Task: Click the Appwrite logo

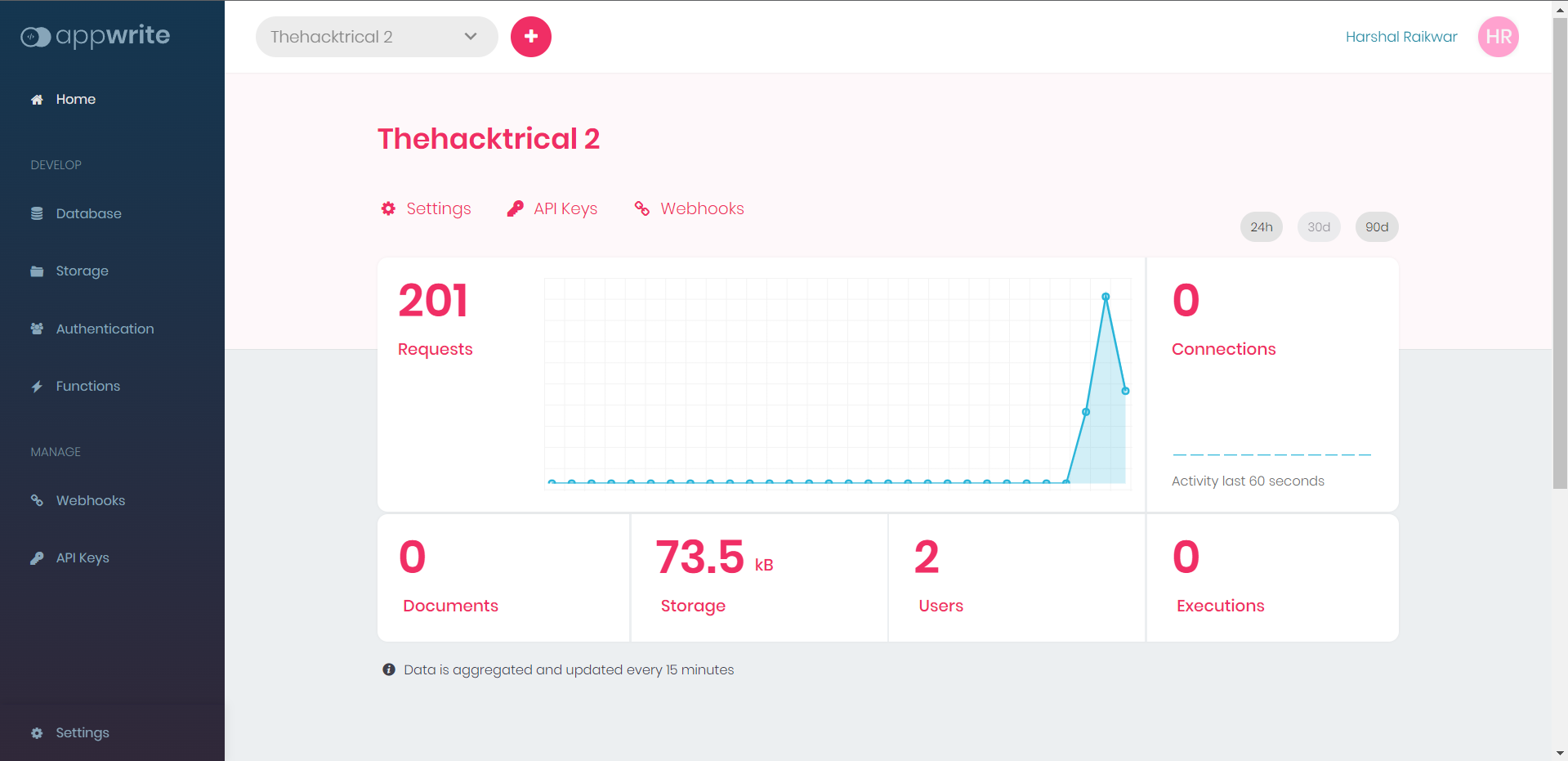Action: pyautogui.click(x=96, y=36)
